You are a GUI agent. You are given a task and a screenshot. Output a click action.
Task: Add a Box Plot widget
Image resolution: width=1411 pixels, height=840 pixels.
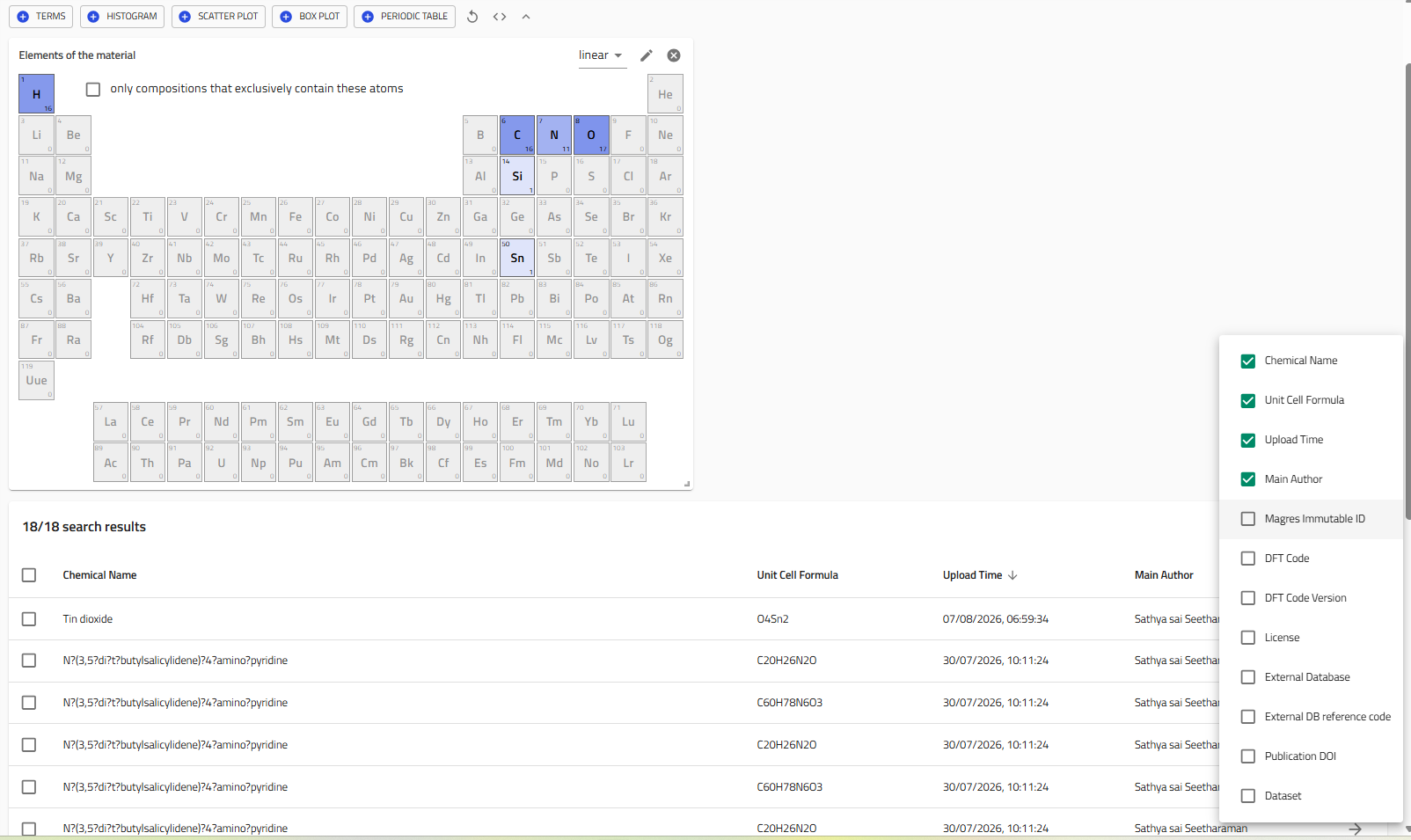(310, 17)
